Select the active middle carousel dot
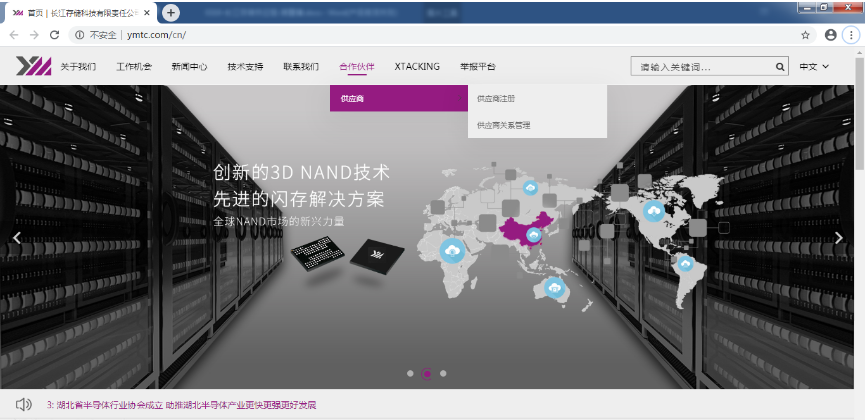This screenshot has height=420, width=865. point(427,374)
